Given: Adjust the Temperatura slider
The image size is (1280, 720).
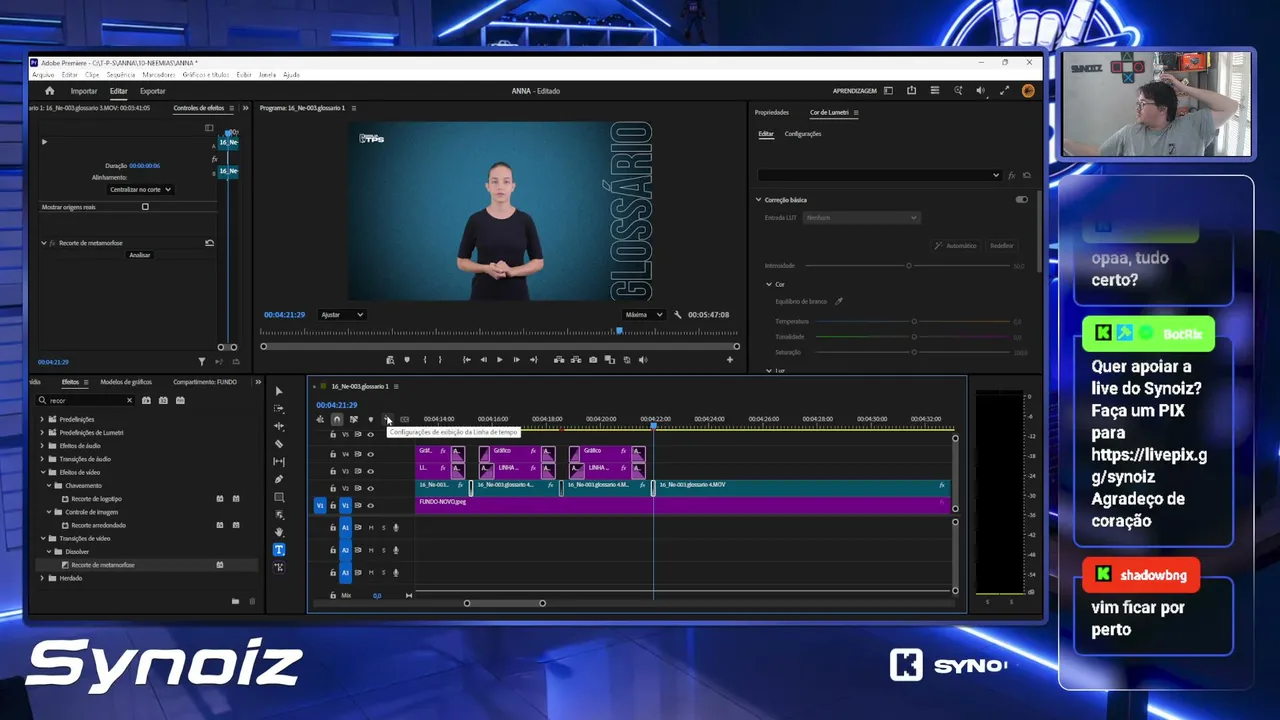Looking at the screenshot, I should 914,321.
